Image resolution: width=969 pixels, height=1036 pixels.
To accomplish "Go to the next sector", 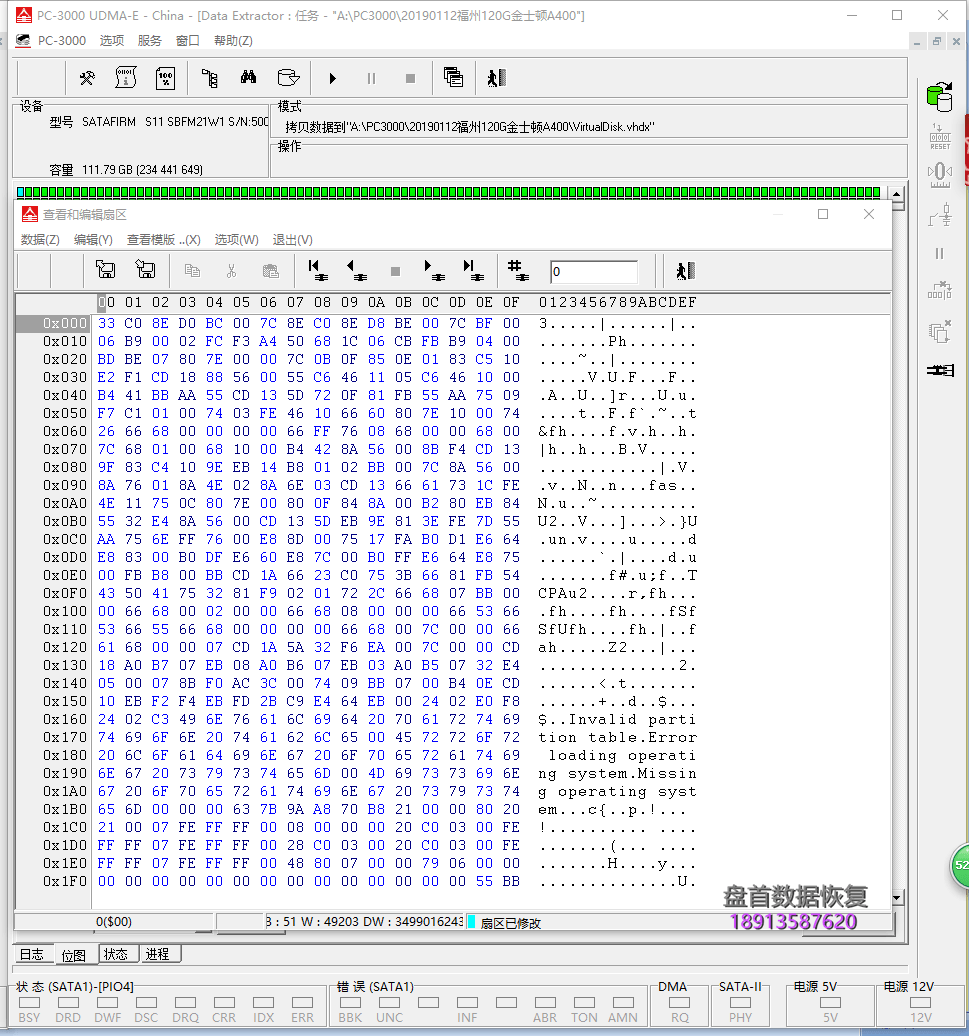I will 434,270.
